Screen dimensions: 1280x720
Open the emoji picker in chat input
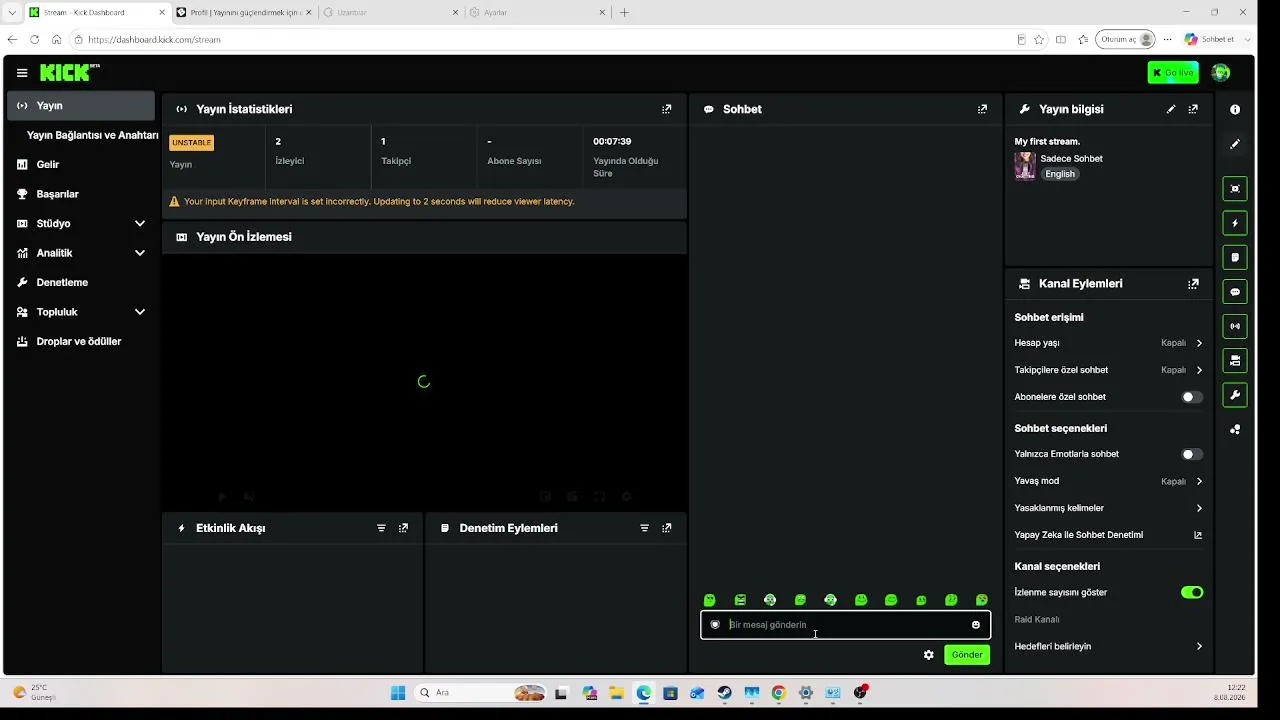click(976, 625)
